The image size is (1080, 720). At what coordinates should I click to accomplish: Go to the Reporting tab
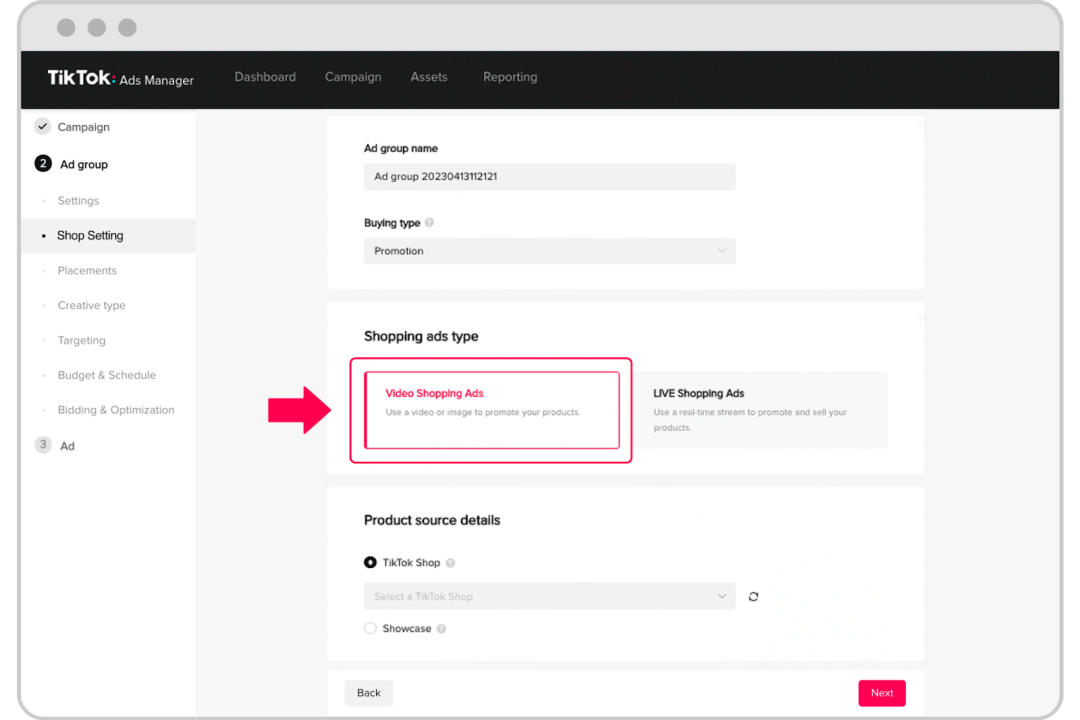(x=510, y=77)
